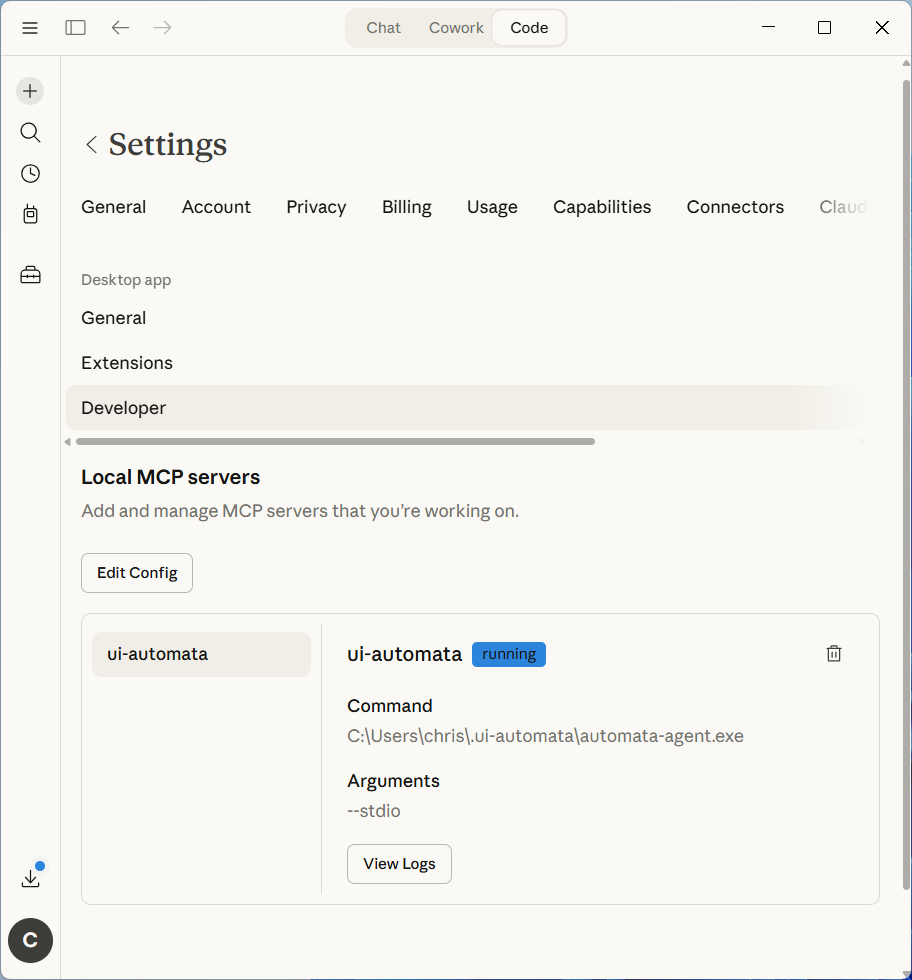Image resolution: width=912 pixels, height=980 pixels.
Task: Open the search magnifier icon
Action: point(30,132)
